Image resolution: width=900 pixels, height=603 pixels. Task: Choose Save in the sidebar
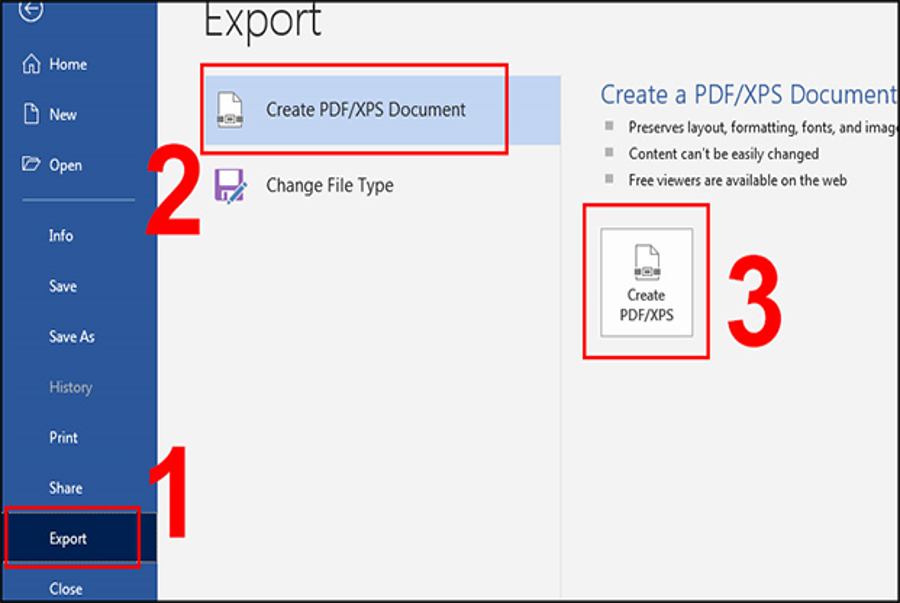pyautogui.click(x=63, y=286)
